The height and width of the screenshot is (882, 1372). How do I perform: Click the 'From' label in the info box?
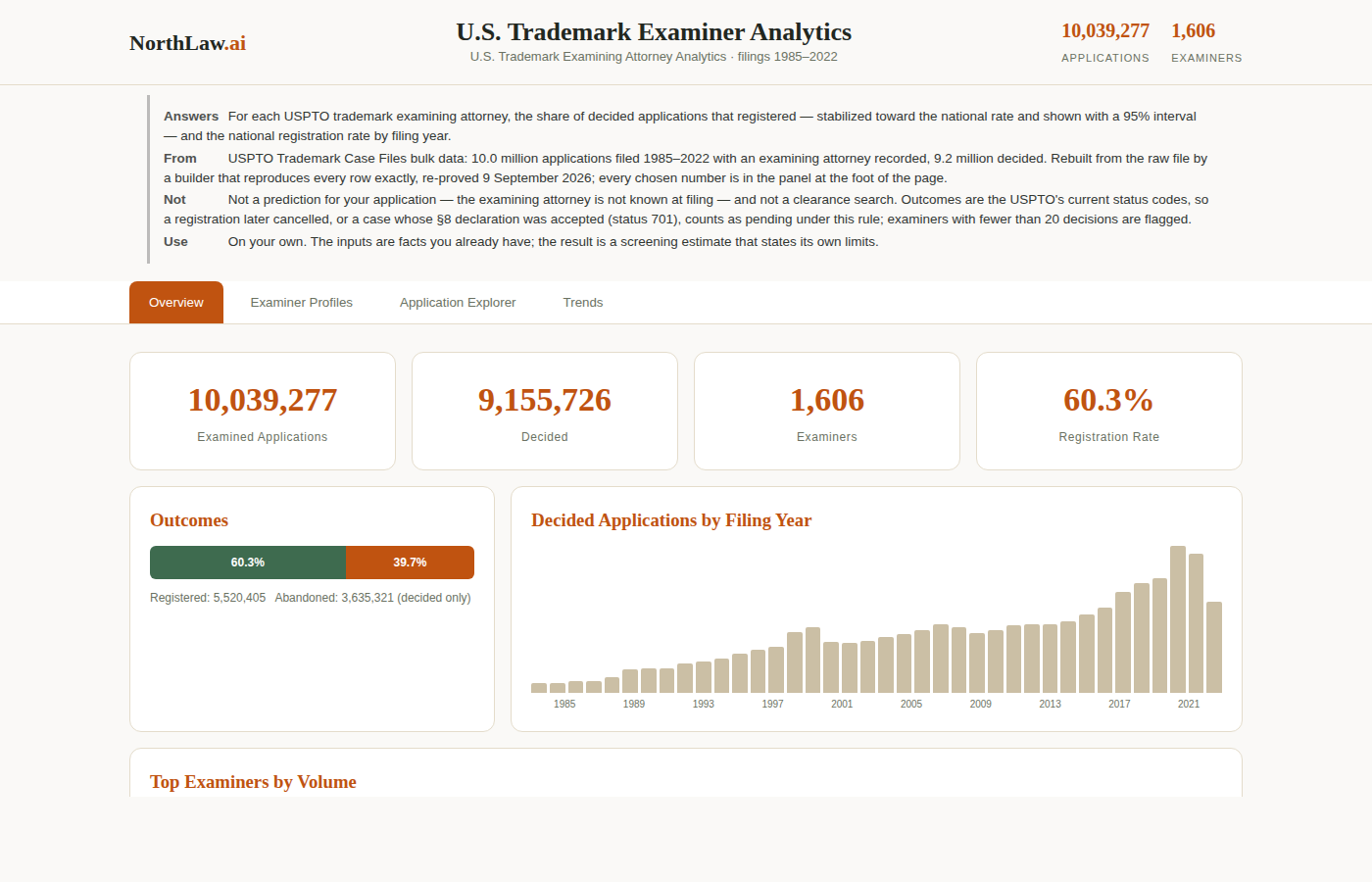click(x=180, y=158)
